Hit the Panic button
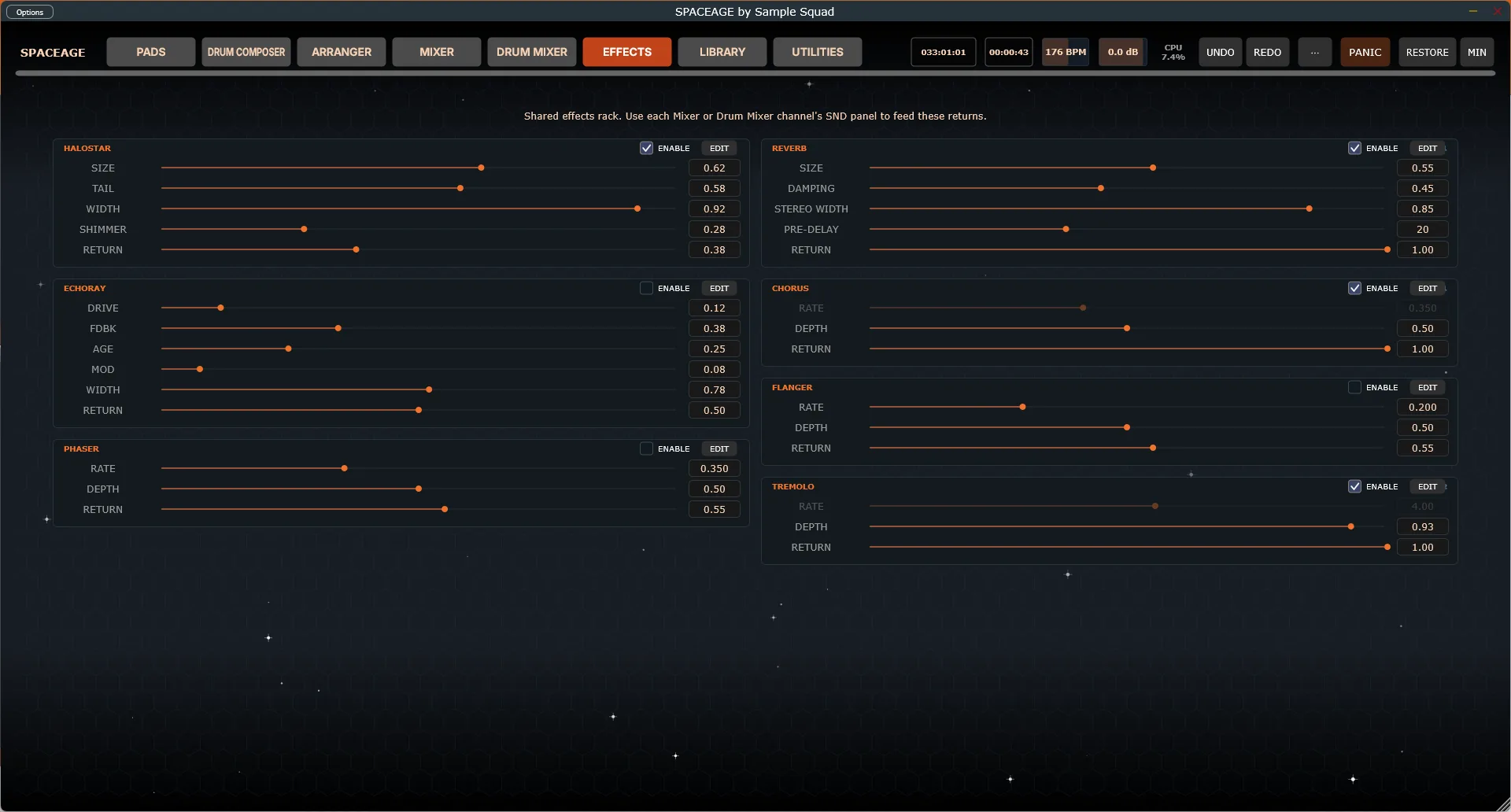 pyautogui.click(x=1365, y=52)
